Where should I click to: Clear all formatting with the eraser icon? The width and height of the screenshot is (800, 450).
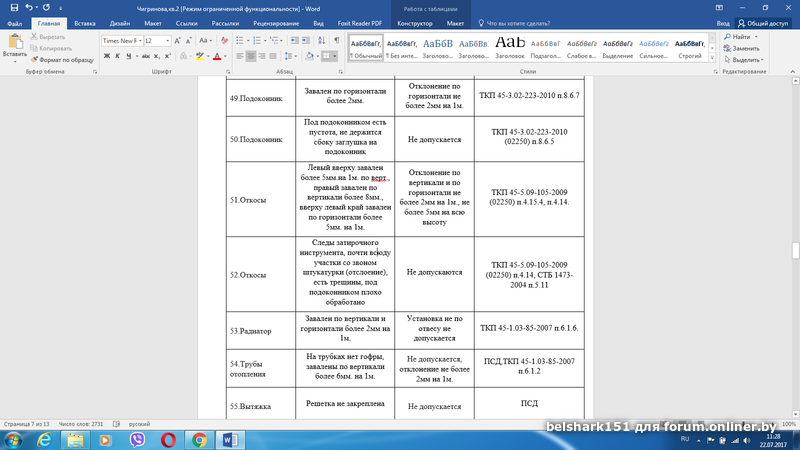coord(224,40)
